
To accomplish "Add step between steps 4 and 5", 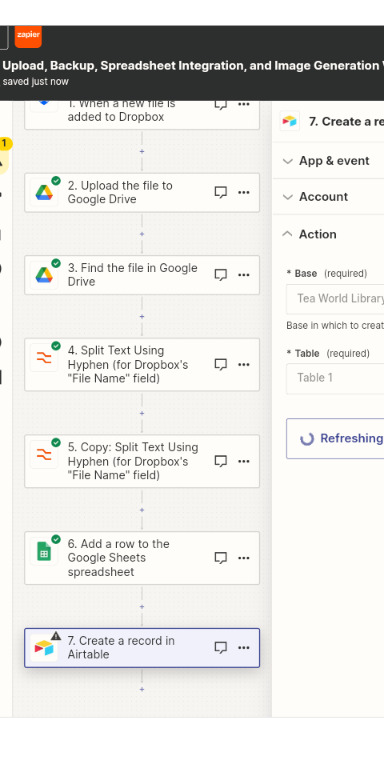I will [142, 413].
